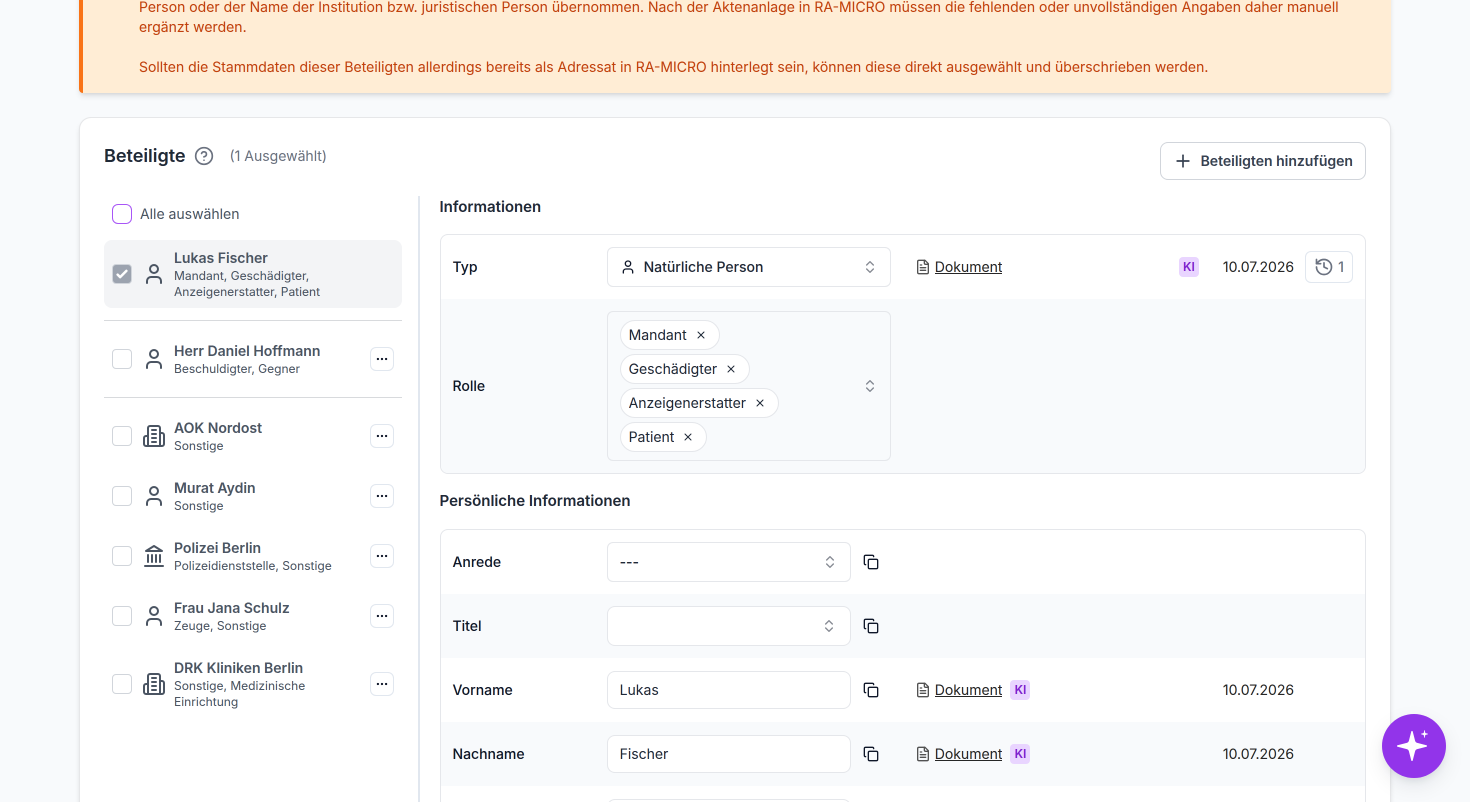The width and height of the screenshot is (1470, 802).
Task: Click the person icon for Frau Jana Schulz
Action: 154,616
